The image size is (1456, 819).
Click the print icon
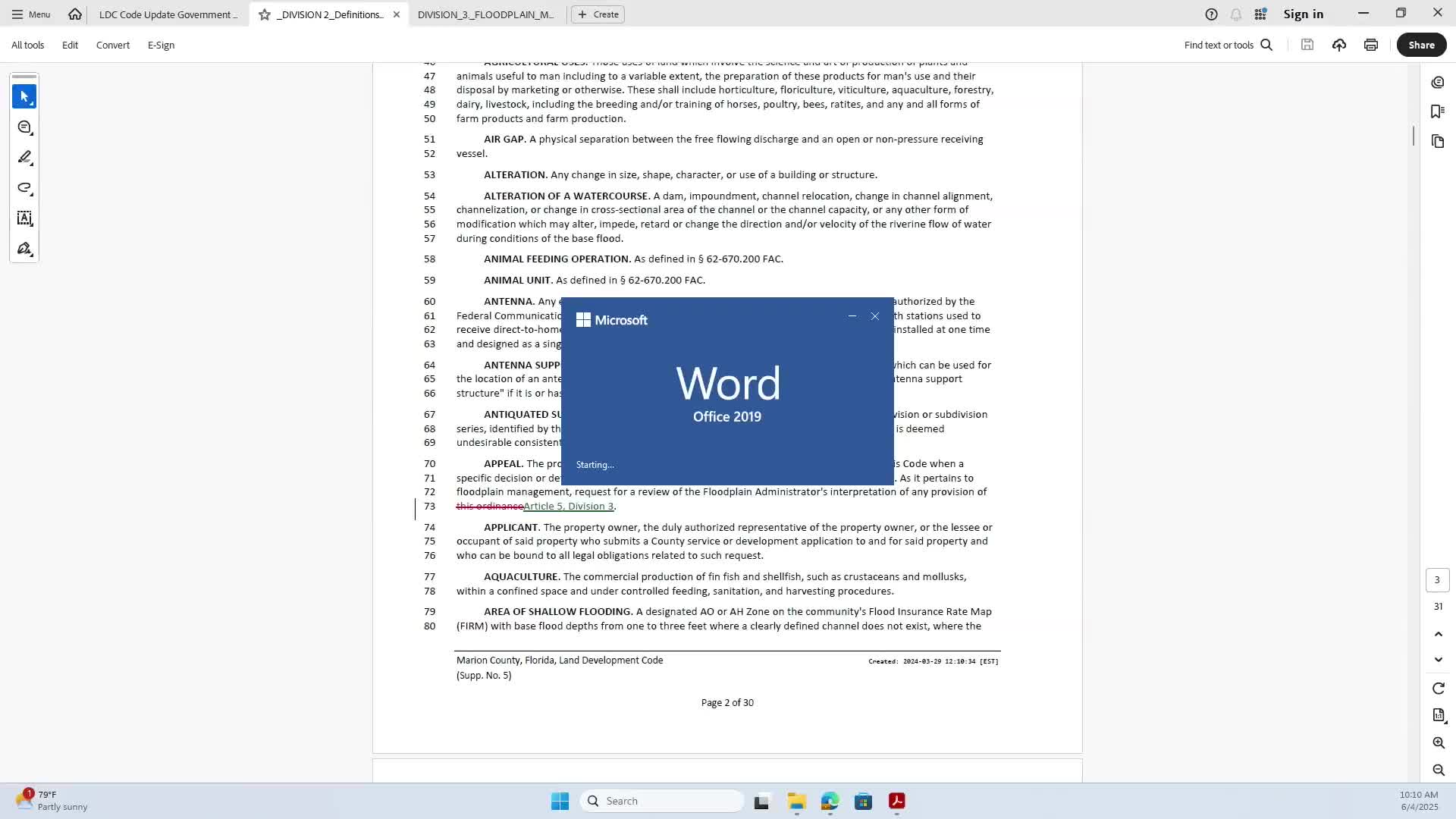point(1370,45)
